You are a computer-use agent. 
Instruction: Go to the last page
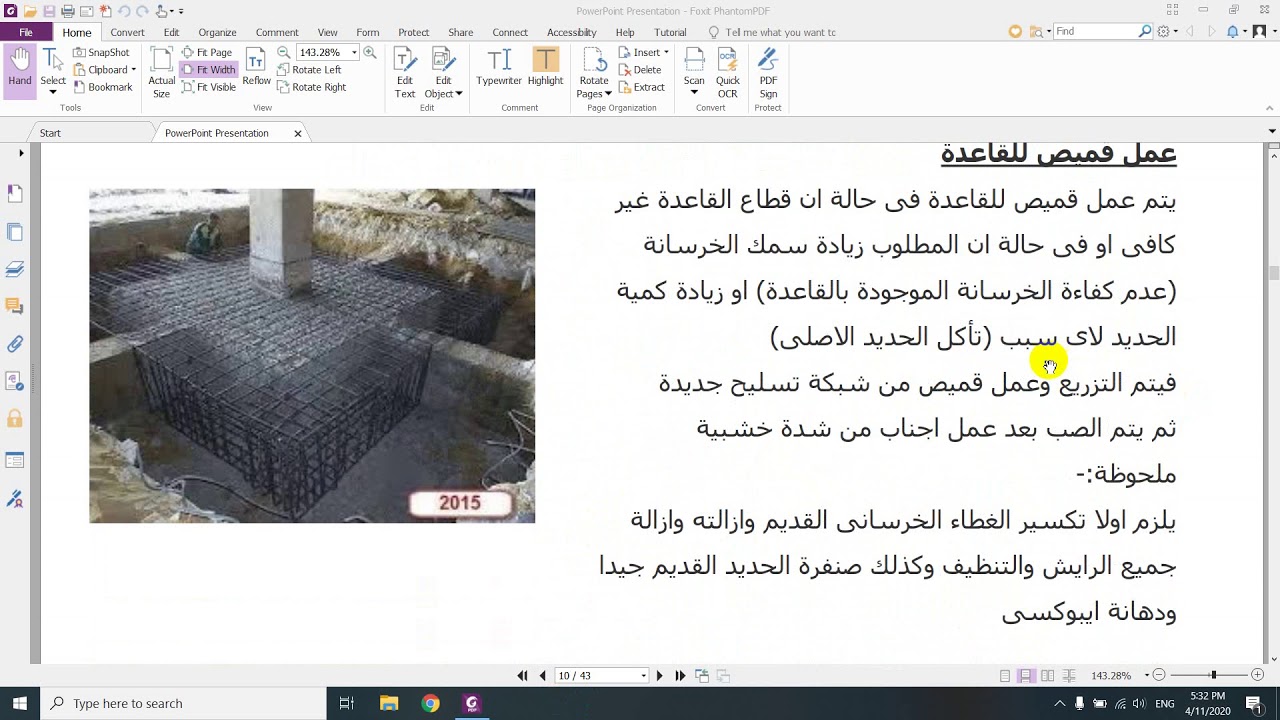(680, 676)
